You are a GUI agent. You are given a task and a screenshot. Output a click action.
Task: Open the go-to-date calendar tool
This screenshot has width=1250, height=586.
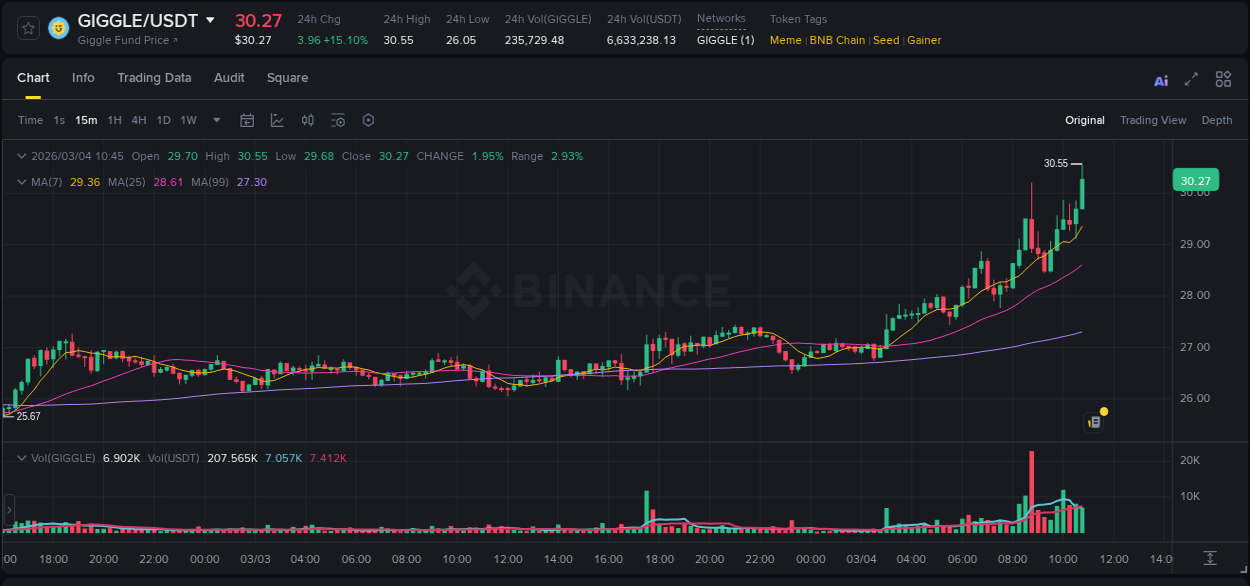tap(247, 120)
